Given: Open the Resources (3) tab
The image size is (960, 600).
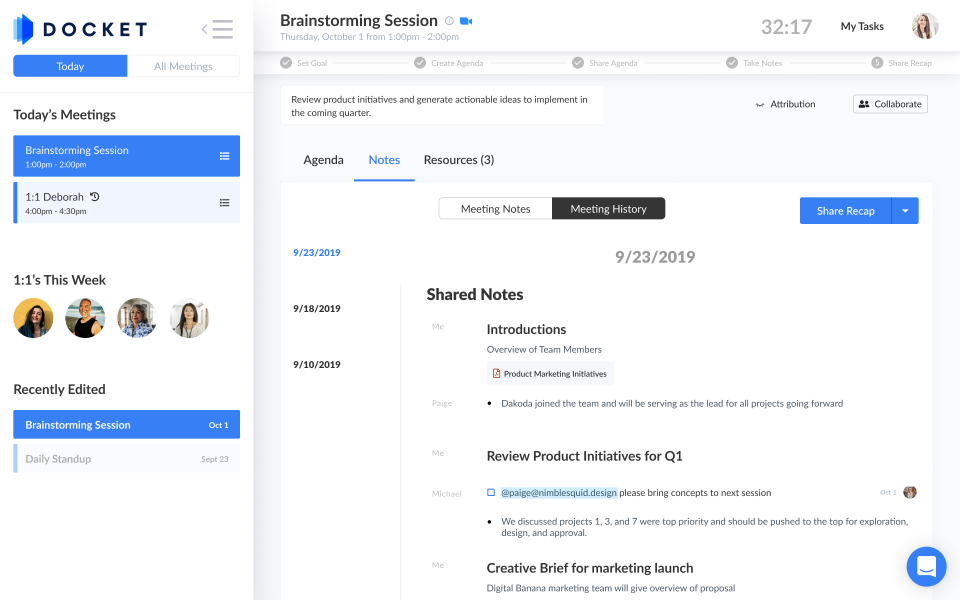Looking at the screenshot, I should tap(458, 159).
